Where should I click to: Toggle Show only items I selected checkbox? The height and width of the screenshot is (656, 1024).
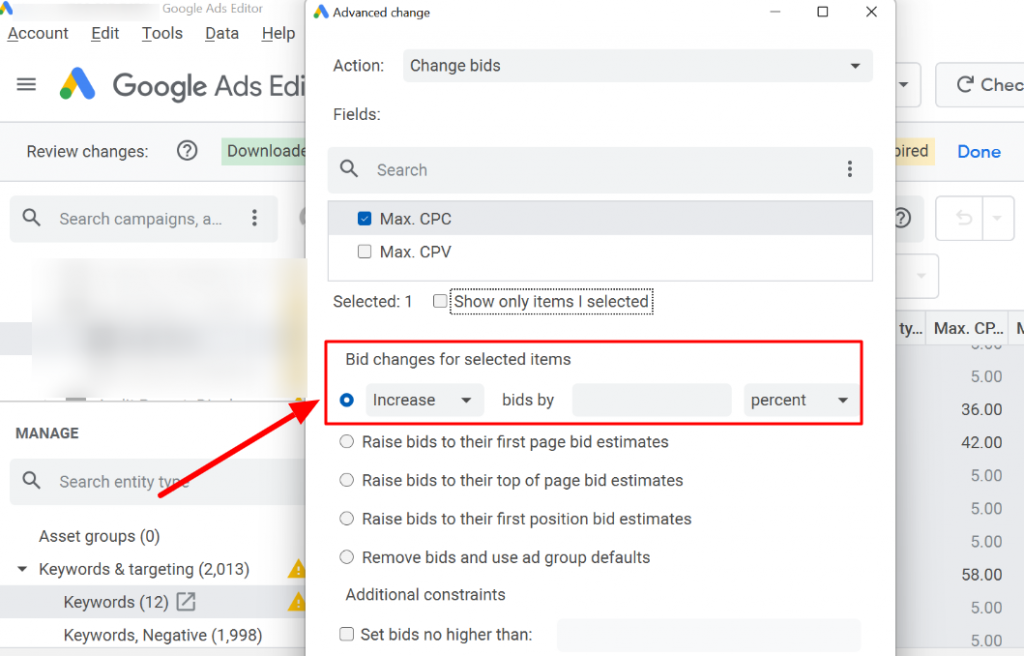point(440,301)
